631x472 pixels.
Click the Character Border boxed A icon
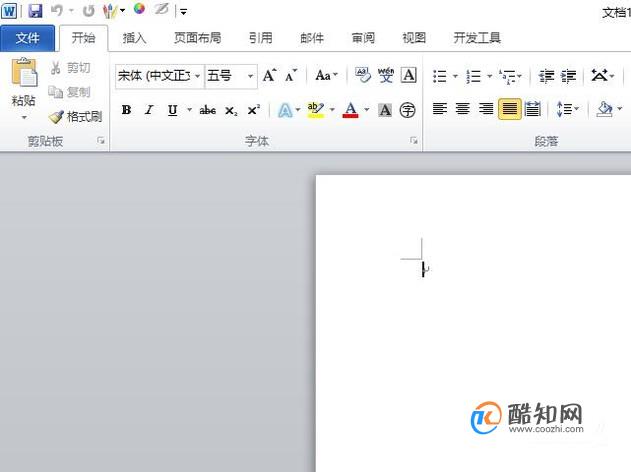pyautogui.click(x=408, y=75)
